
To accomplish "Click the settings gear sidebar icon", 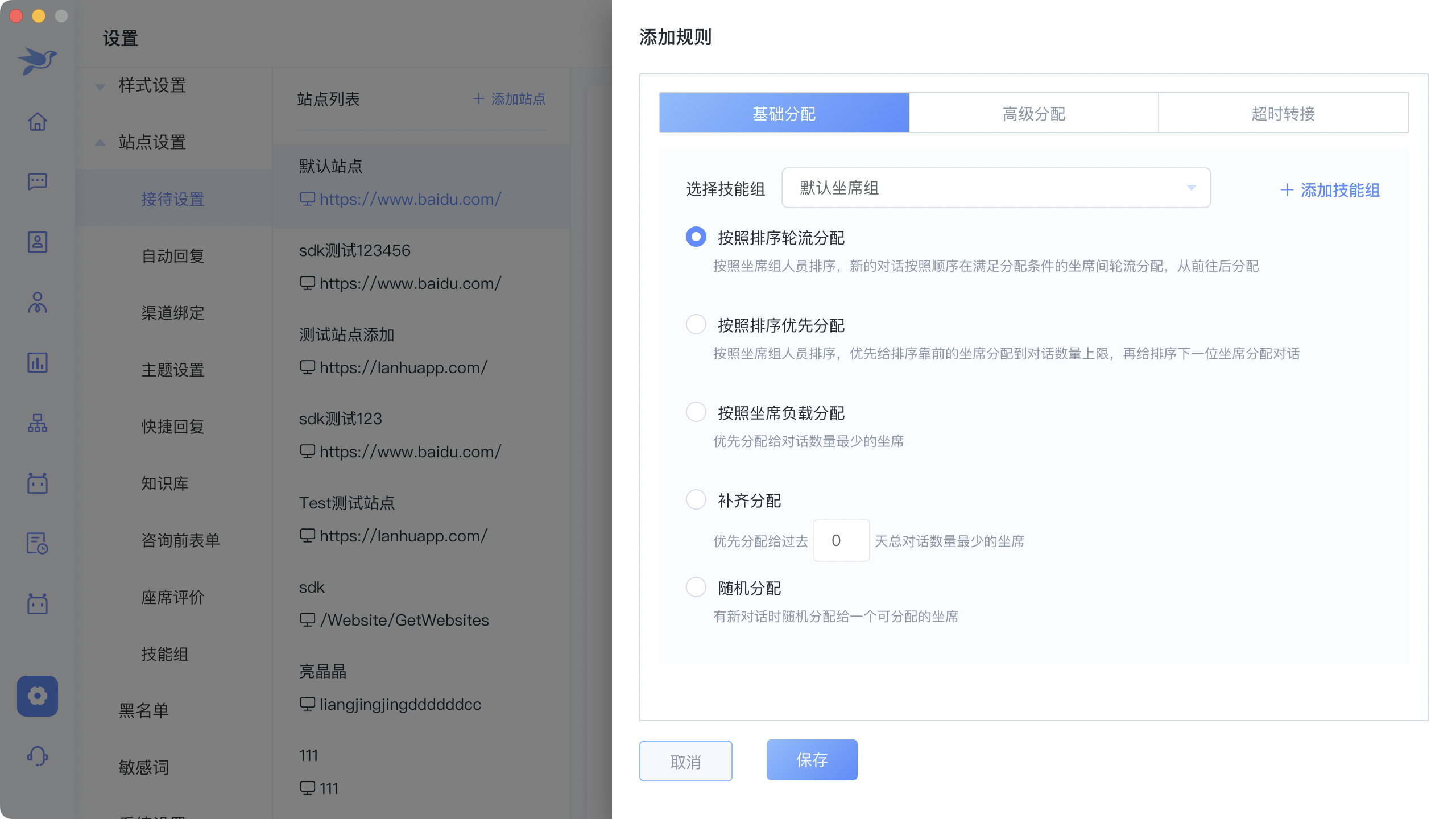I will coord(38,696).
